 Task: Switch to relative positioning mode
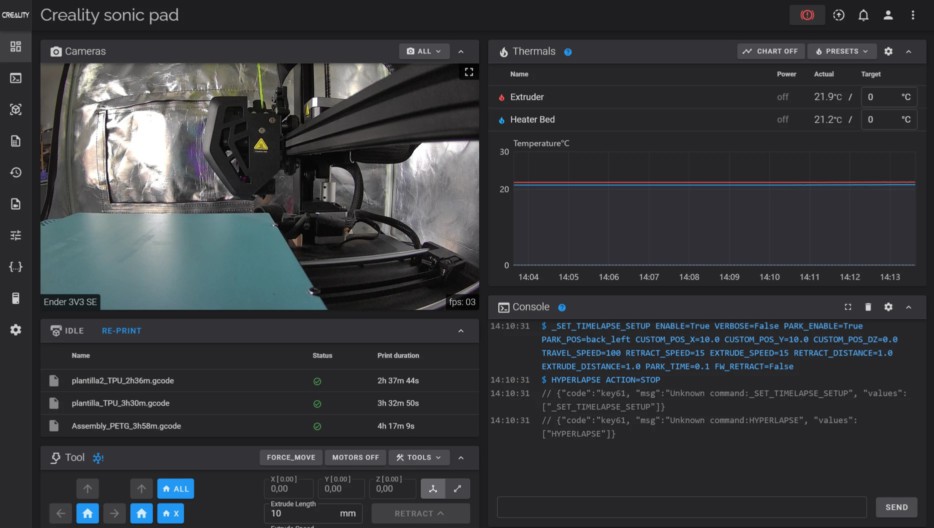(x=457, y=488)
